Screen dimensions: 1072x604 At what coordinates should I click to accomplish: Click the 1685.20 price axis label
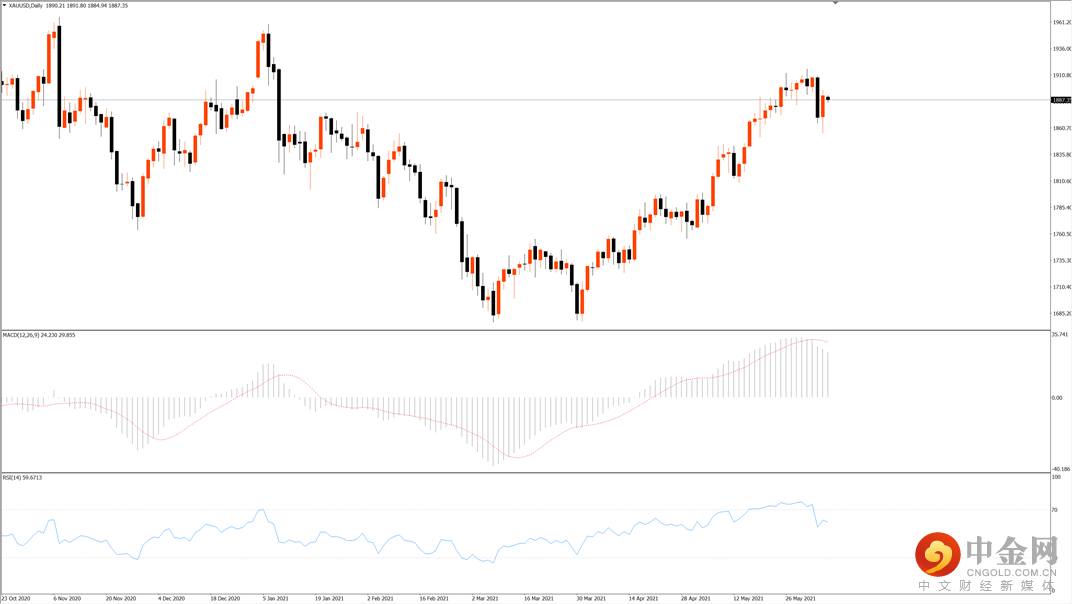[x=1061, y=313]
